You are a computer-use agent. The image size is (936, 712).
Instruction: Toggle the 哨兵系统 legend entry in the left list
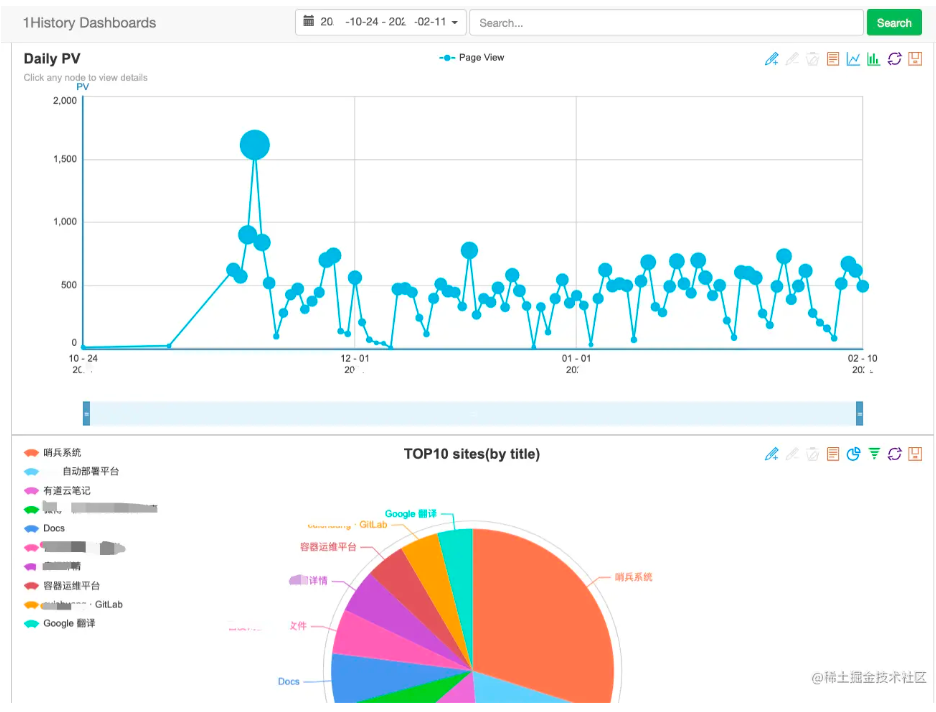tap(53, 452)
